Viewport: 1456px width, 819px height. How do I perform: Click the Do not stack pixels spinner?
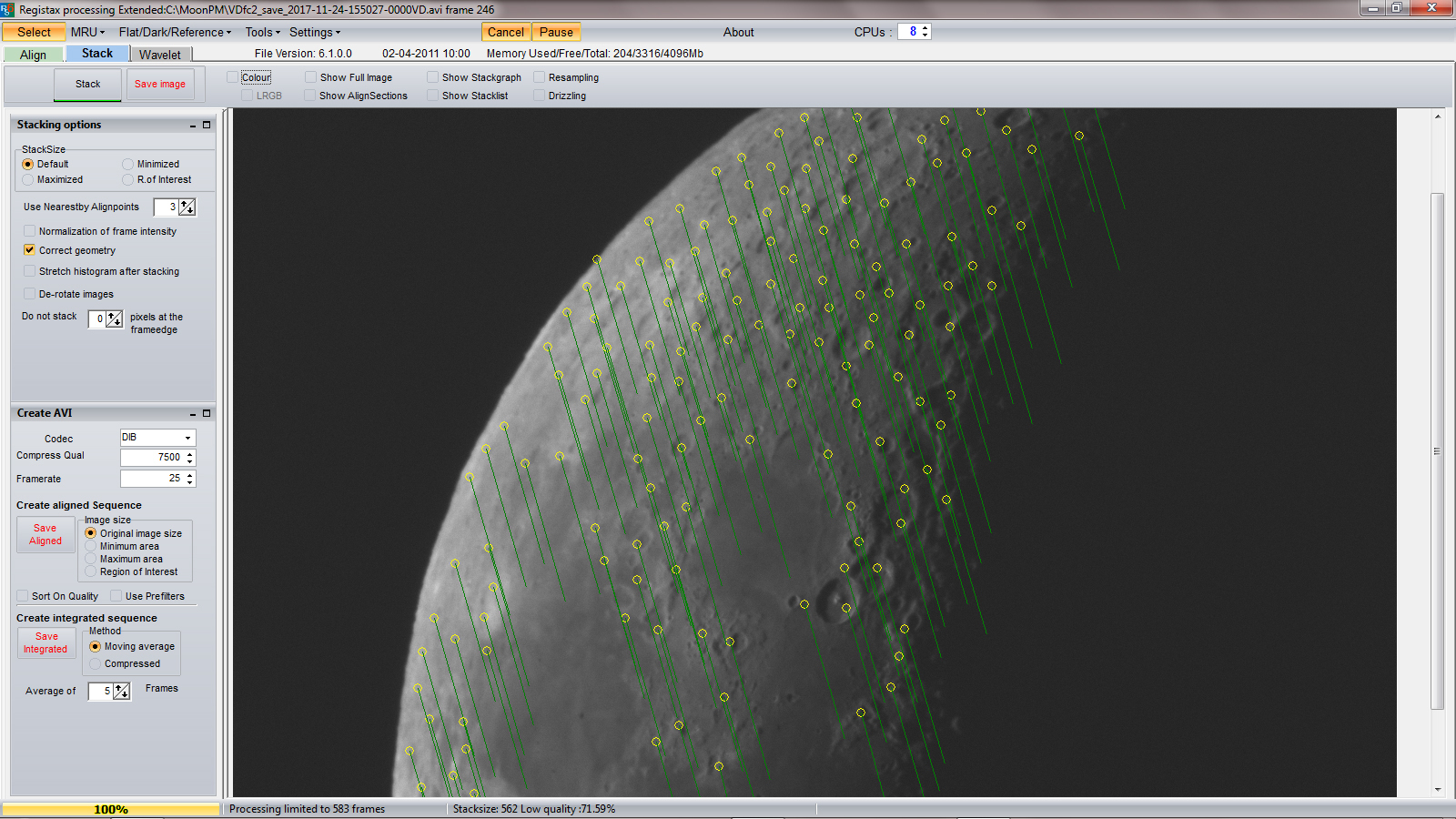pos(115,318)
